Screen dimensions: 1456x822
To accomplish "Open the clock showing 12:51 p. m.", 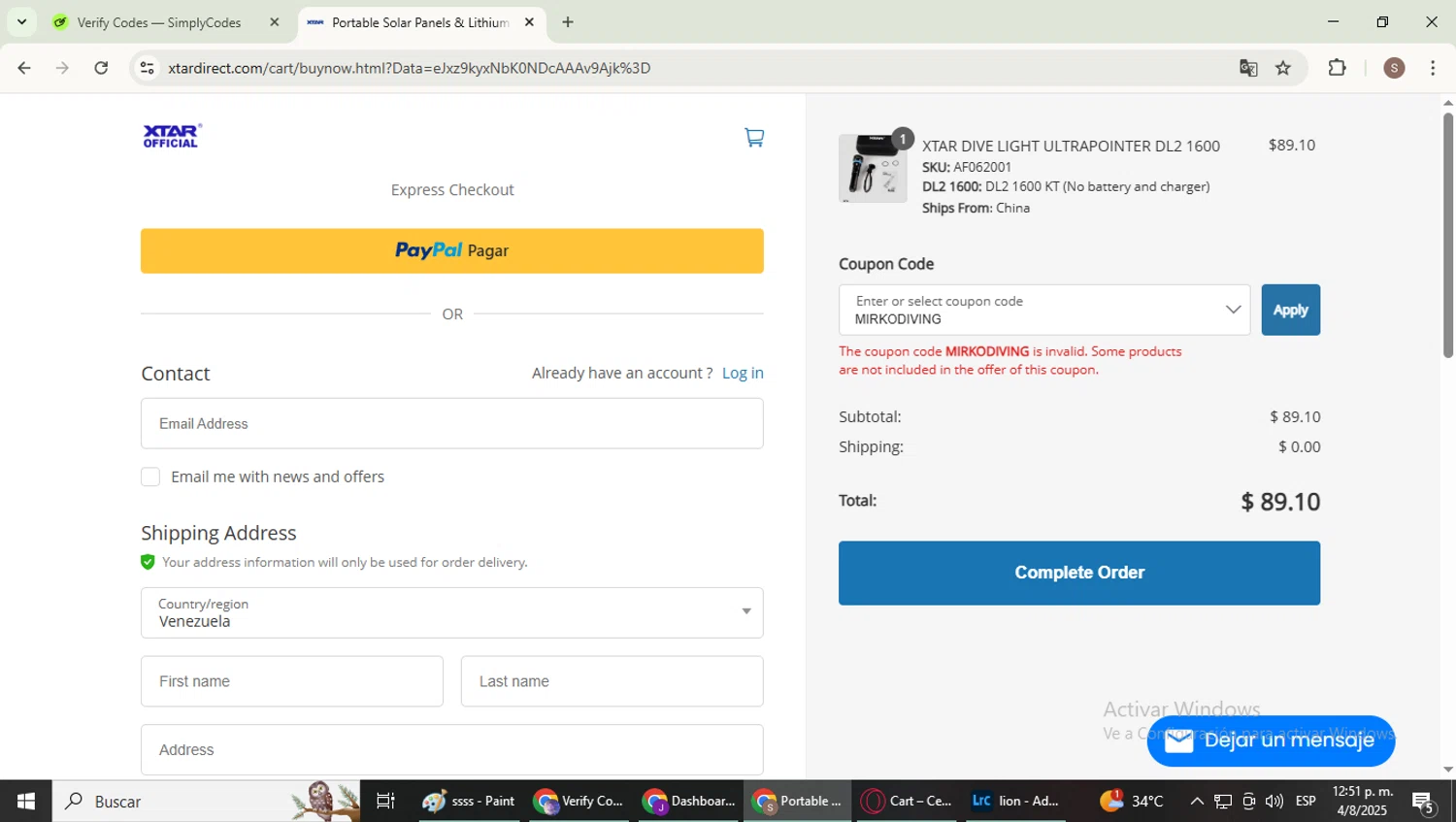I will coord(1363,801).
